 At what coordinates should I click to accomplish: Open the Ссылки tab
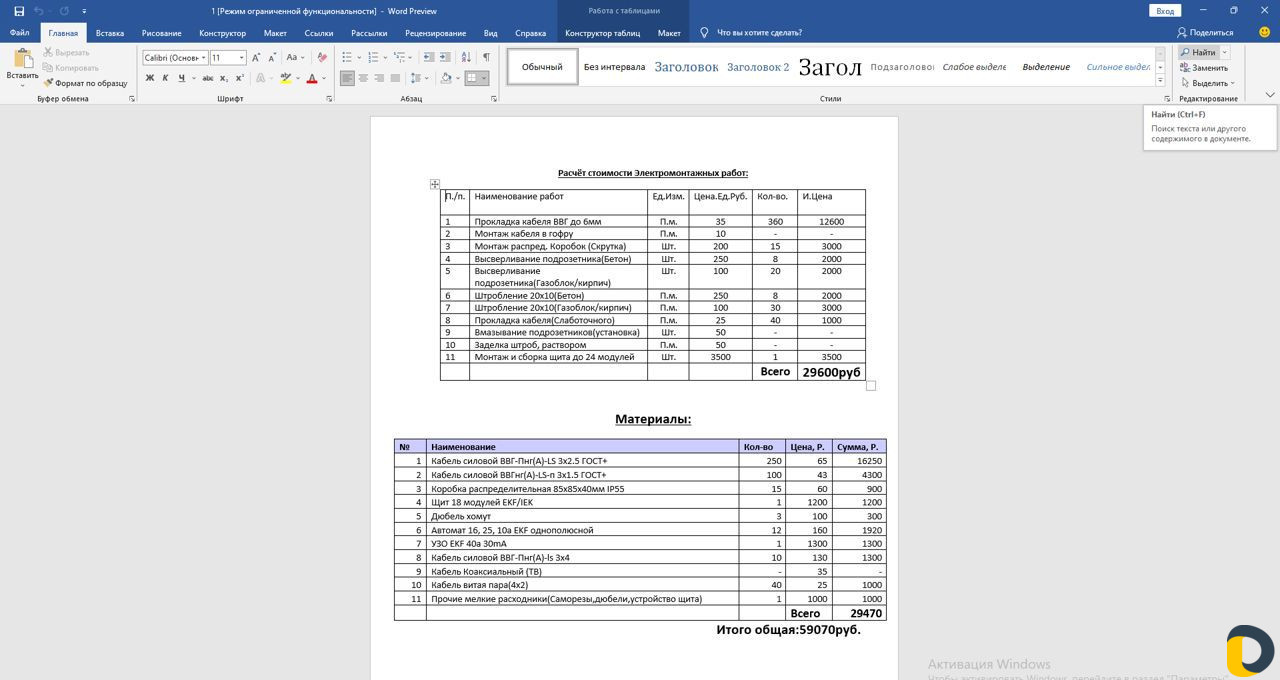click(x=319, y=33)
